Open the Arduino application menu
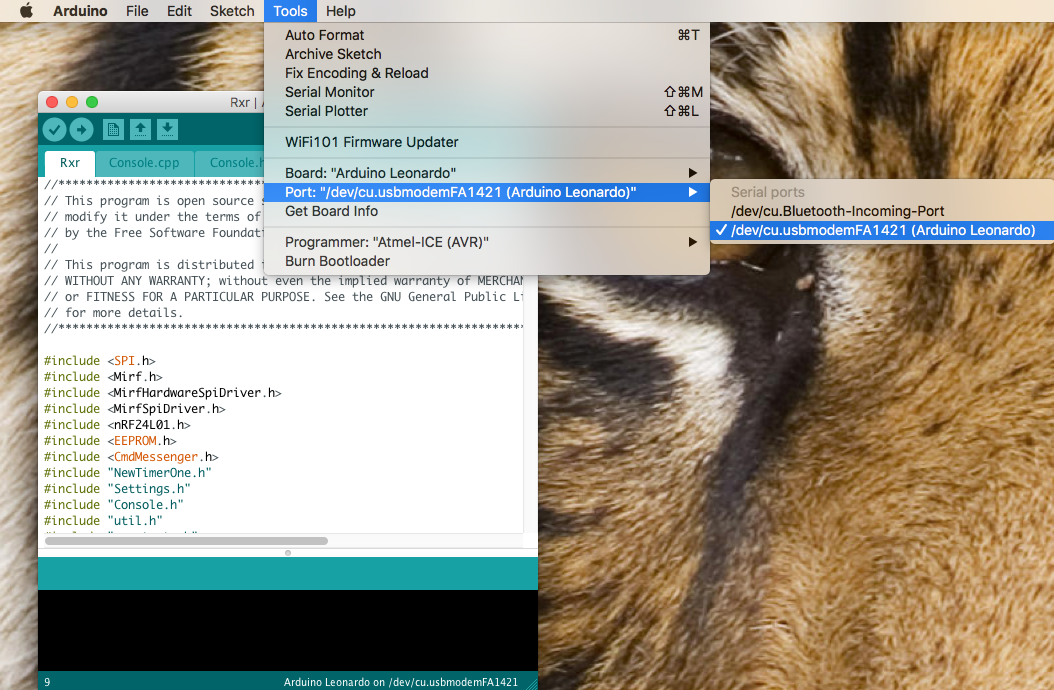This screenshot has width=1054, height=690. tap(80, 11)
